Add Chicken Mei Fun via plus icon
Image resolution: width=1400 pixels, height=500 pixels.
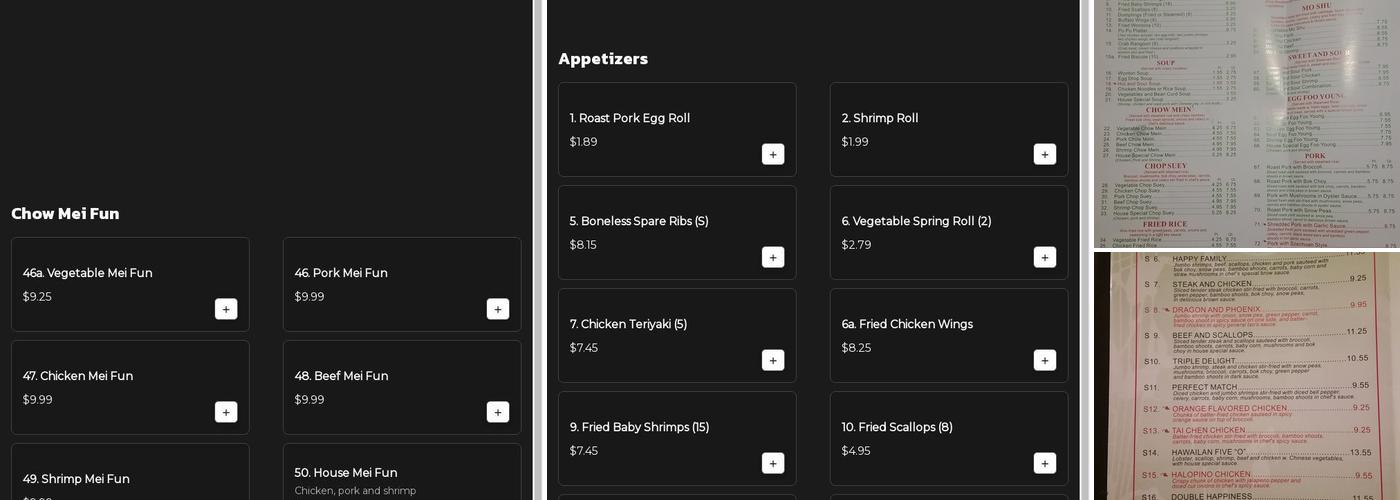pyautogui.click(x=226, y=412)
